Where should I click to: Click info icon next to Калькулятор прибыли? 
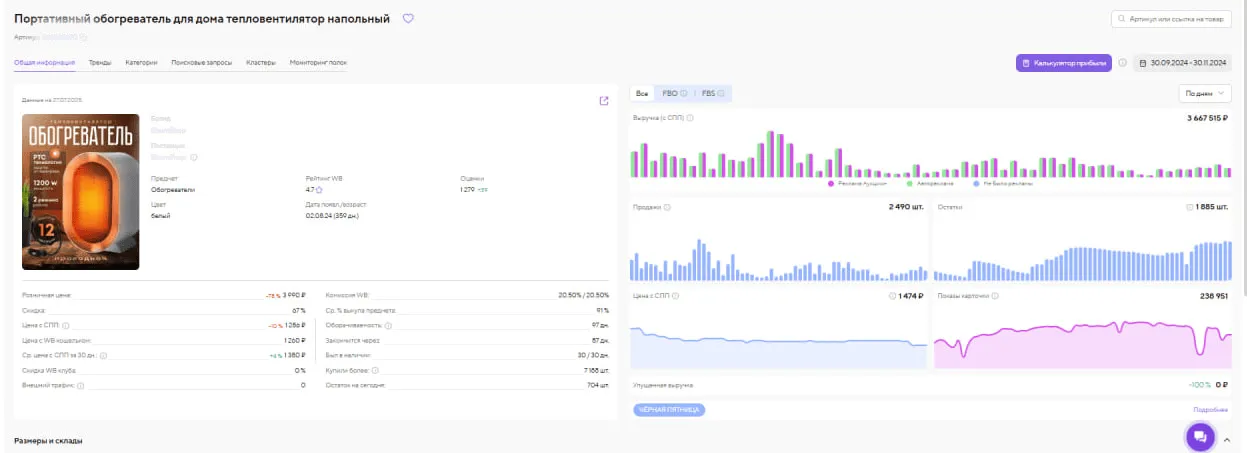(1122, 63)
